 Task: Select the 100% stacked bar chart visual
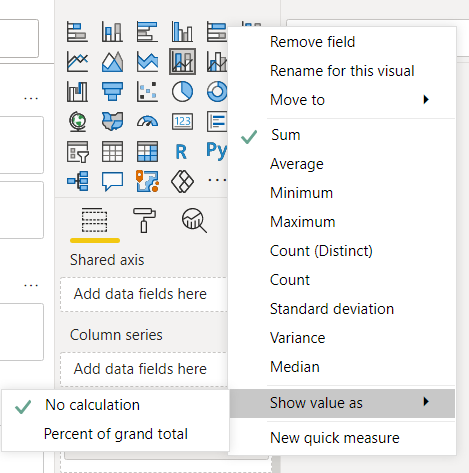pos(217,32)
